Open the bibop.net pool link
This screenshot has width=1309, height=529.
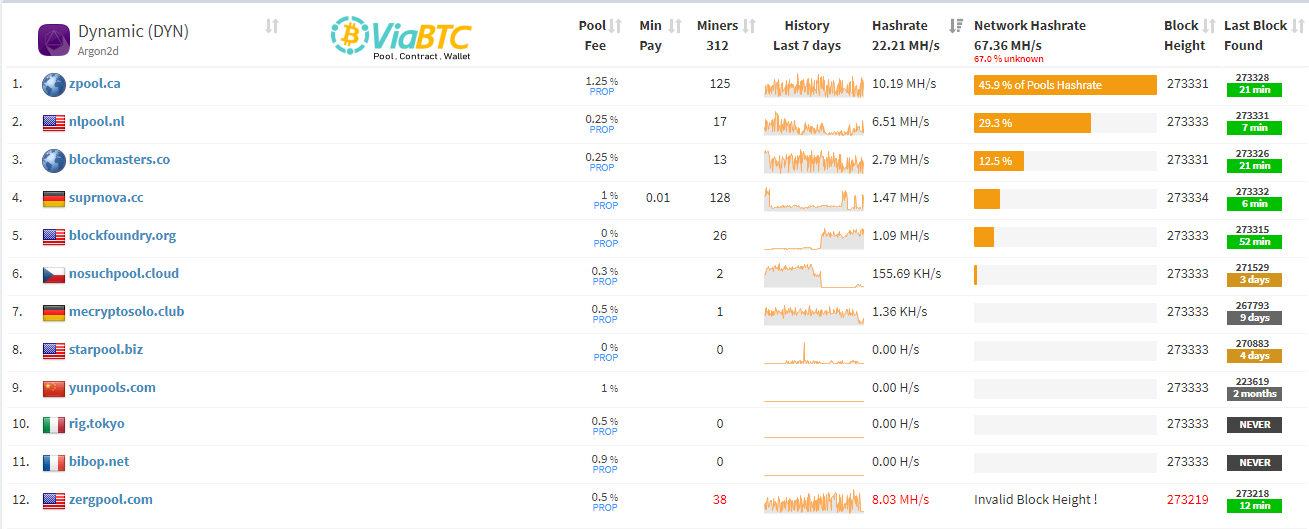point(99,462)
